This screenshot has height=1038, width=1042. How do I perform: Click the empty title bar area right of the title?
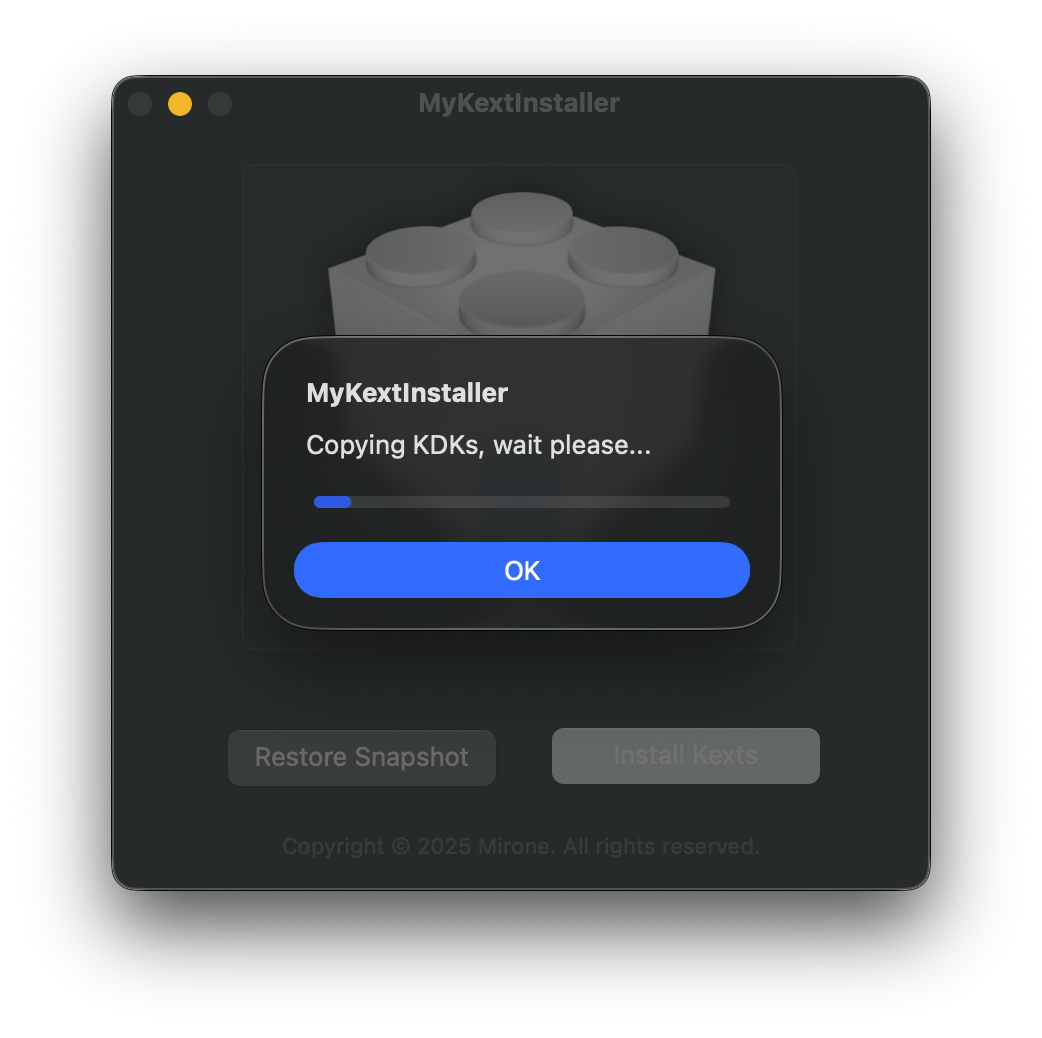tap(771, 103)
